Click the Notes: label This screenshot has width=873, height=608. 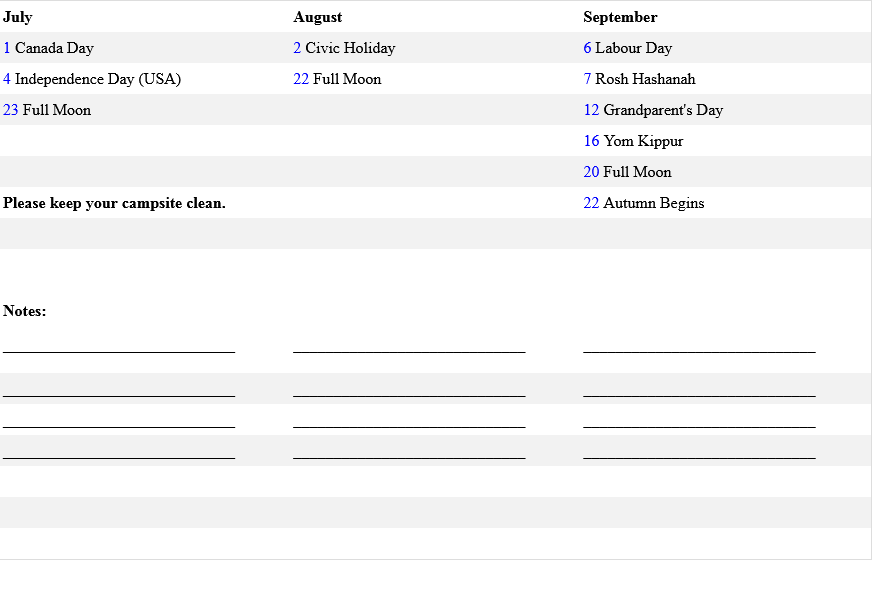pyautogui.click(x=25, y=311)
